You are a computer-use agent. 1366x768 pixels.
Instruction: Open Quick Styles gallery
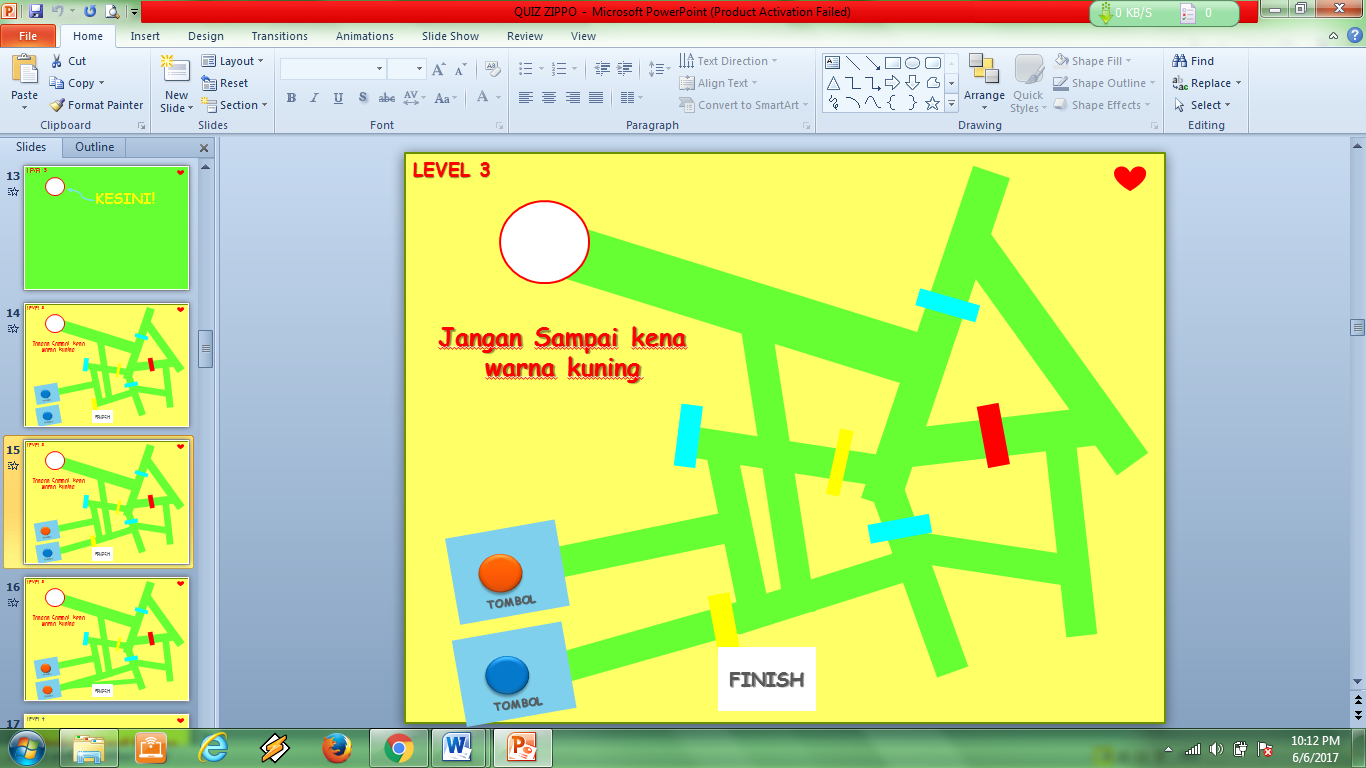tap(1028, 83)
